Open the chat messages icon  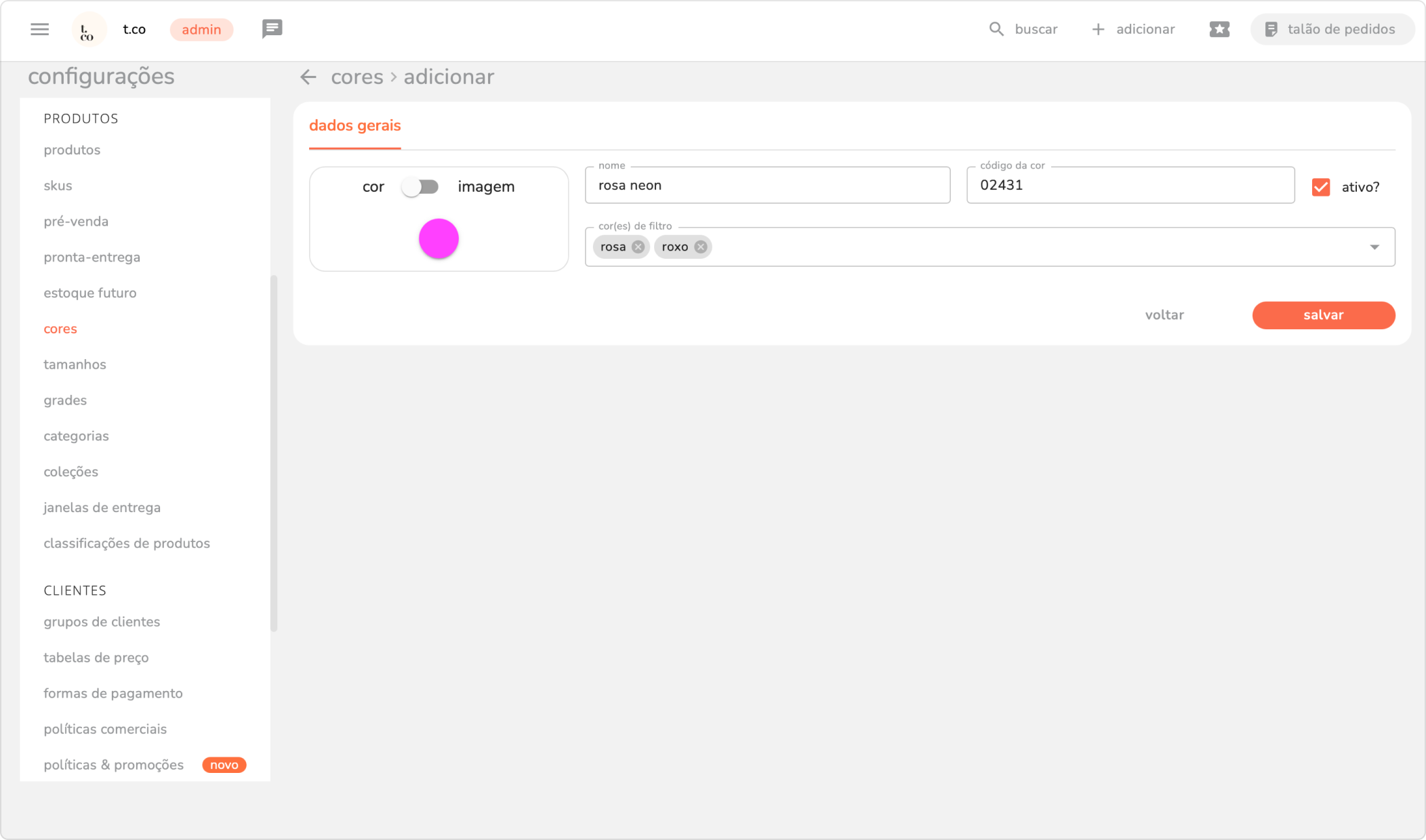tap(272, 29)
